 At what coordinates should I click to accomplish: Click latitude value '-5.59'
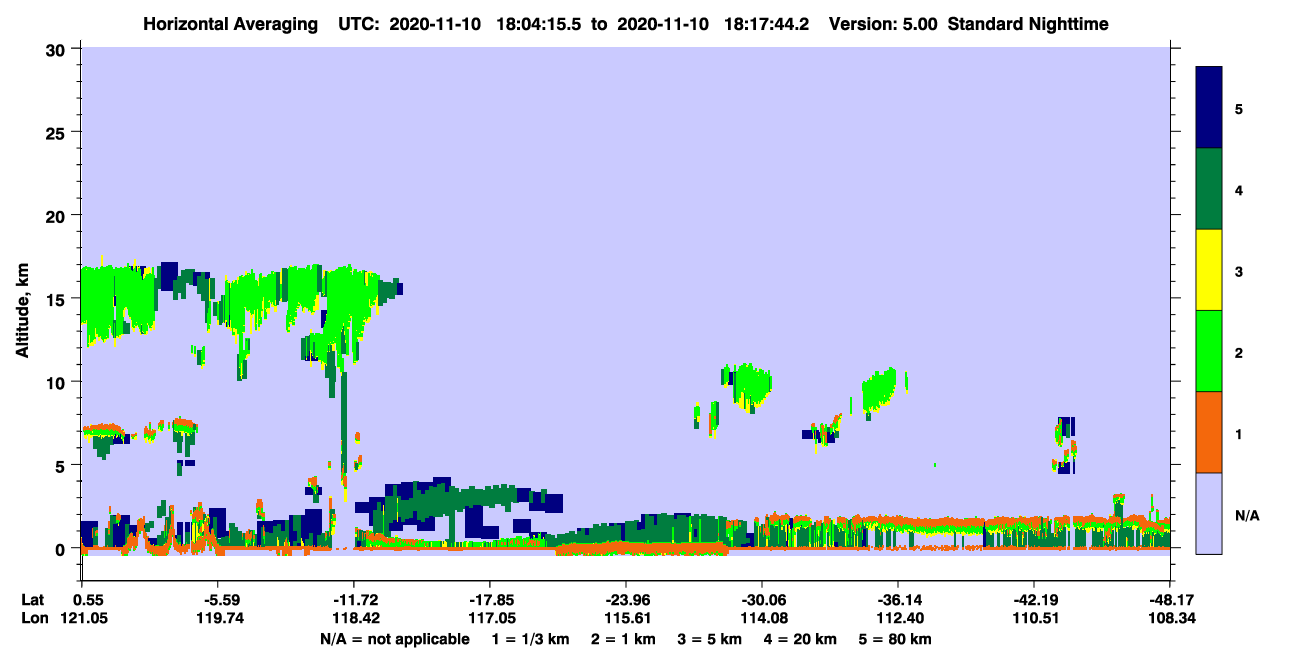click(x=217, y=600)
